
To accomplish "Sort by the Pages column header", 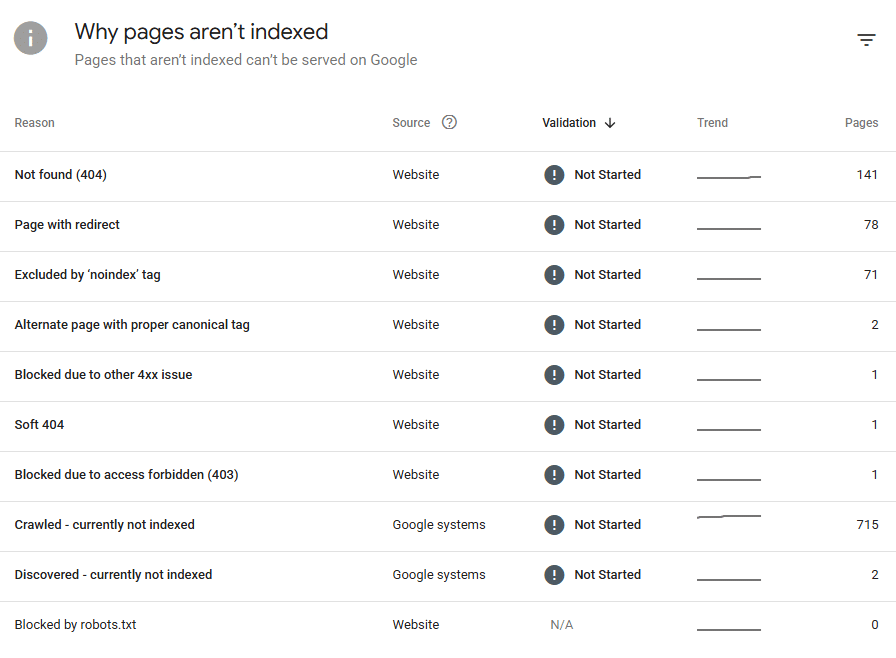I will coord(861,123).
